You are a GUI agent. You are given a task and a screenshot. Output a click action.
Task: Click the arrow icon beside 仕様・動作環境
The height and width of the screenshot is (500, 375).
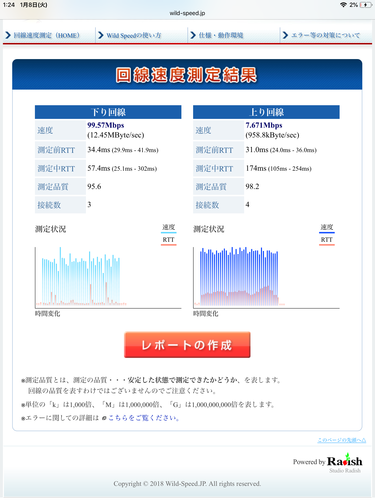point(193,35)
